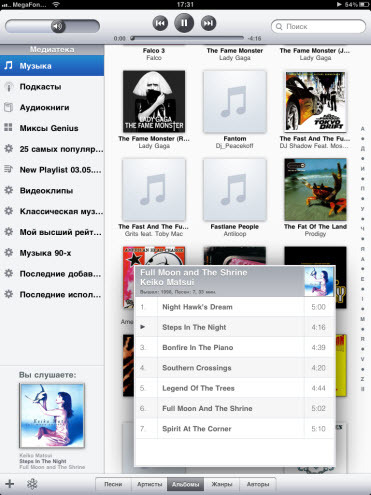Viewport: 371px width, 495px height.
Task: Select track Steps In The Night
Action: click(235, 327)
